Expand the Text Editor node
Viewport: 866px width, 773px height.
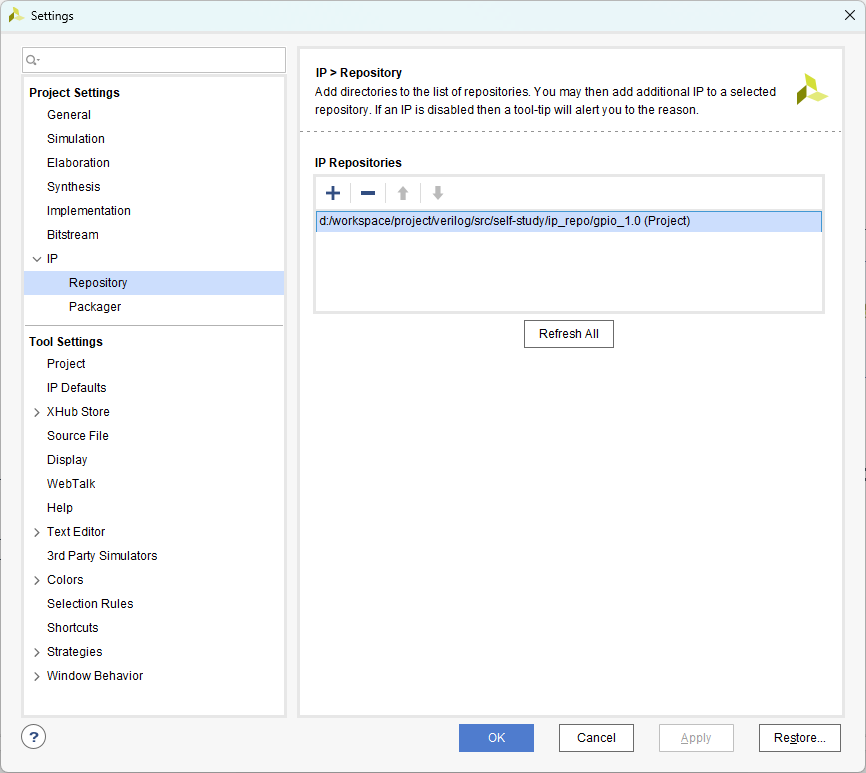tap(37, 532)
